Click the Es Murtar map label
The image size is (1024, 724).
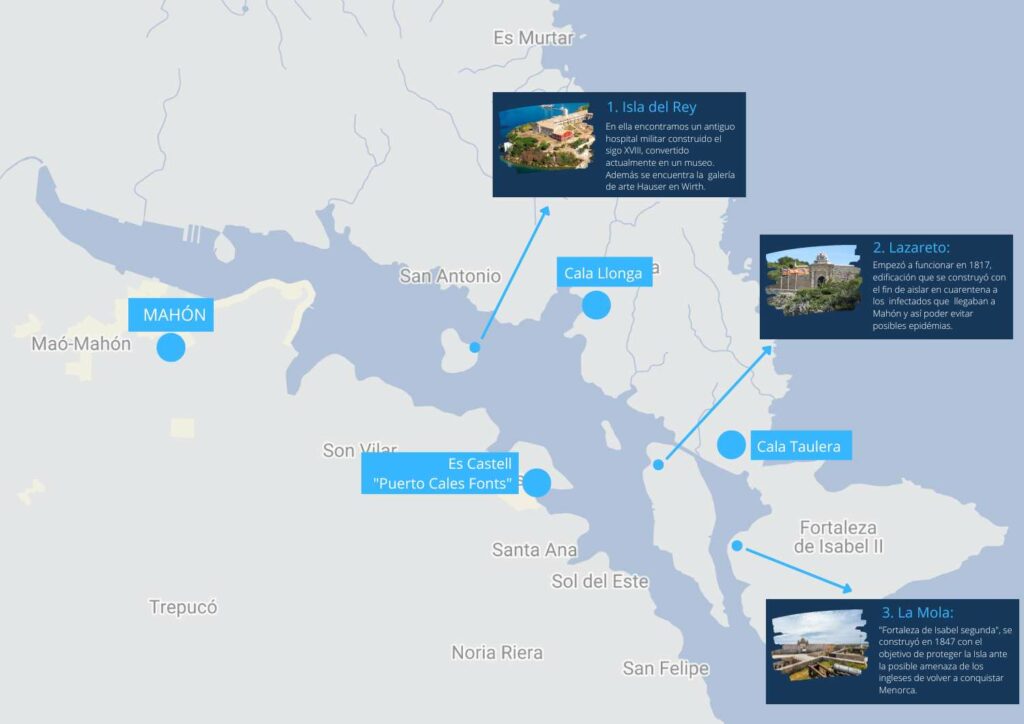click(x=534, y=38)
